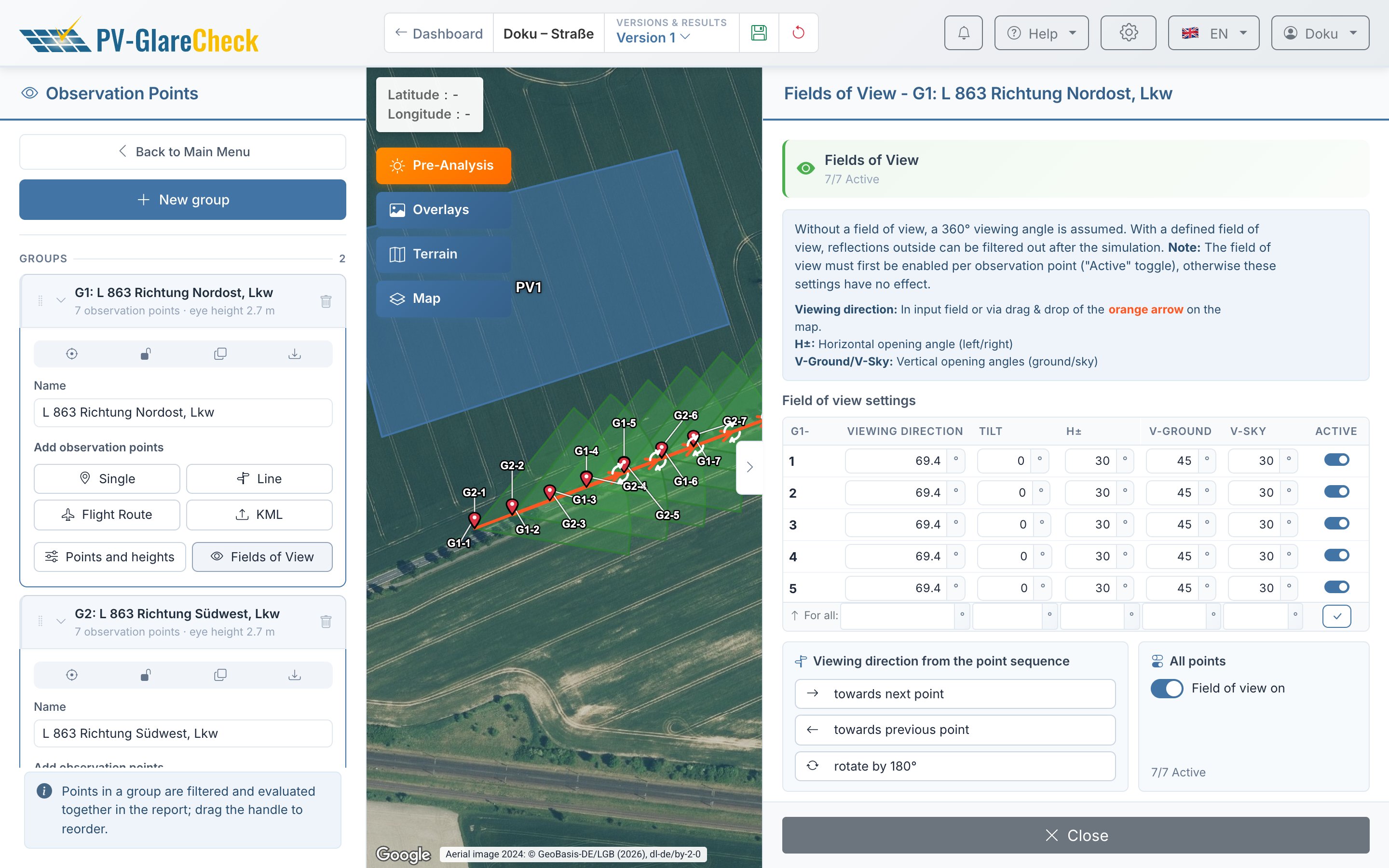This screenshot has height=868, width=1389.
Task: Center map on G2 group crosshair icon
Action: [x=72, y=675]
